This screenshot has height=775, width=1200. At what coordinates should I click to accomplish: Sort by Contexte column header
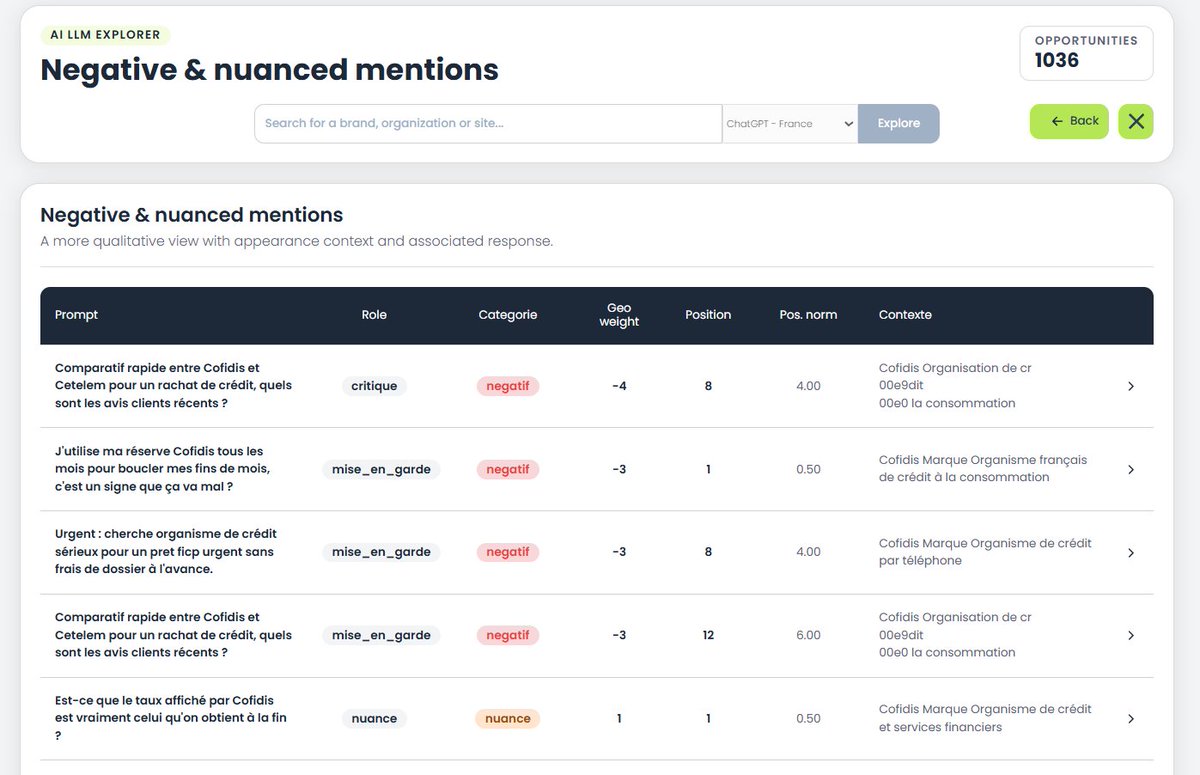(x=905, y=315)
